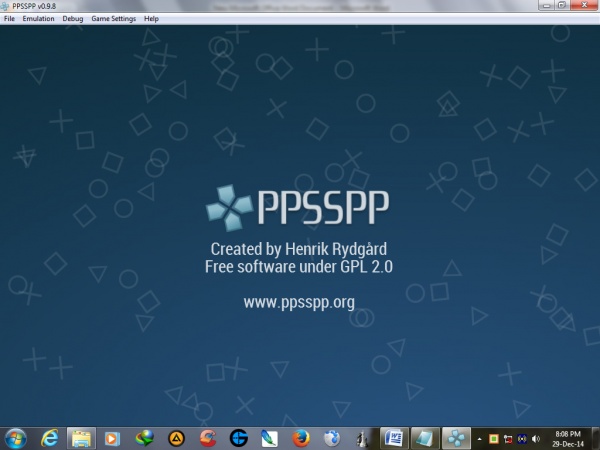Open the volume speaker tray icon

(536, 439)
